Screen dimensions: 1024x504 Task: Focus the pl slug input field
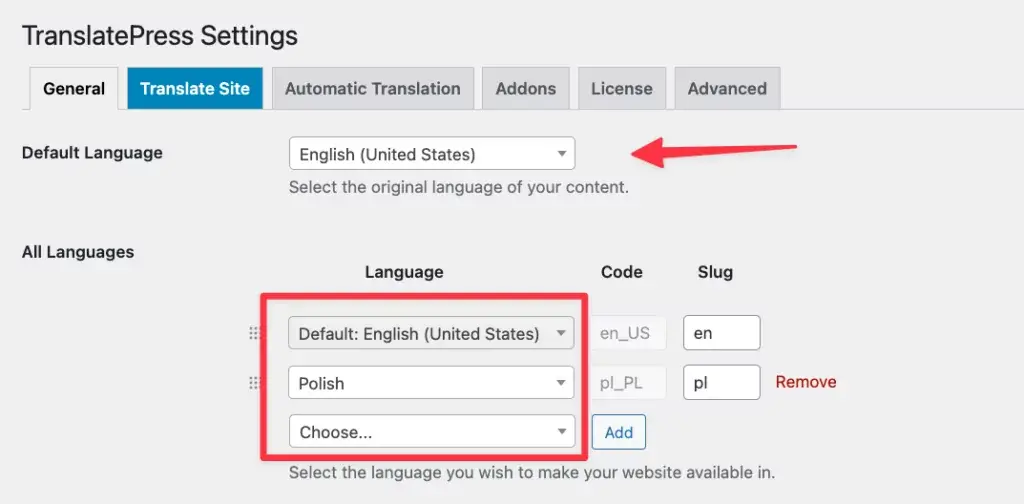pyautogui.click(x=721, y=382)
